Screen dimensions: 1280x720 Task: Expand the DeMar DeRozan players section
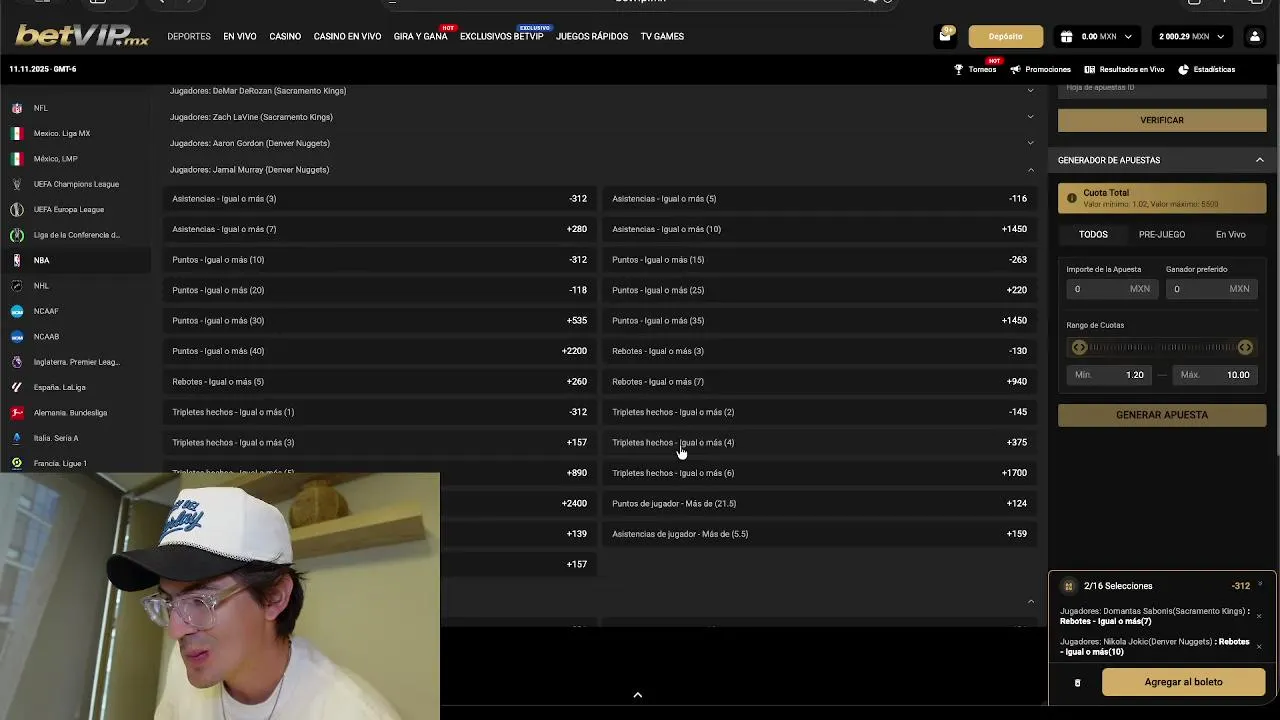click(x=1030, y=91)
